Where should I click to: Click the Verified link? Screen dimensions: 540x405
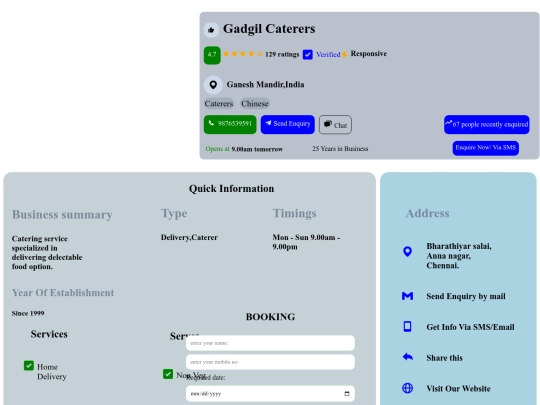point(328,54)
